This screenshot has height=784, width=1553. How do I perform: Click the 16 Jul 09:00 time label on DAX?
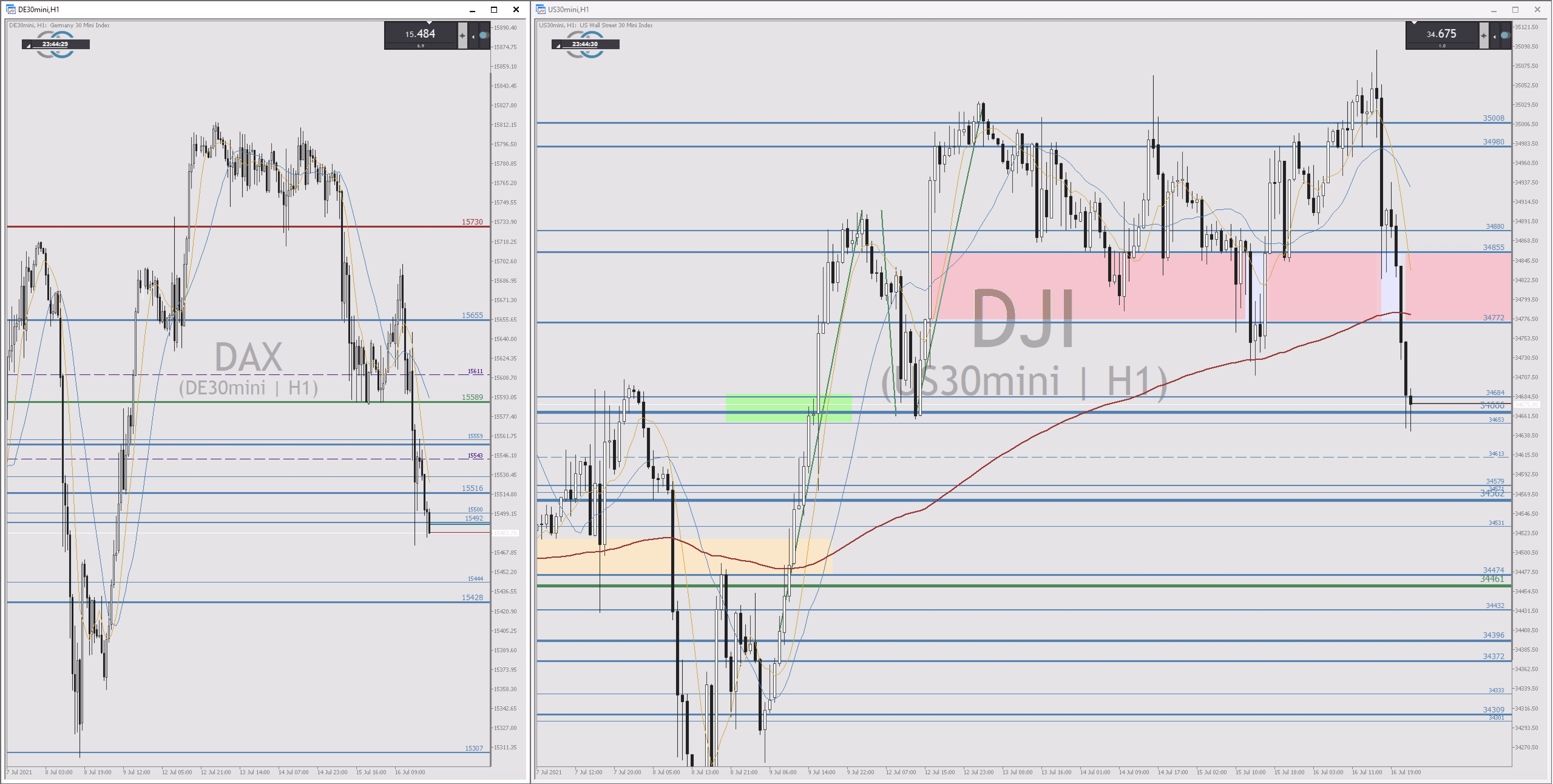pyautogui.click(x=410, y=772)
